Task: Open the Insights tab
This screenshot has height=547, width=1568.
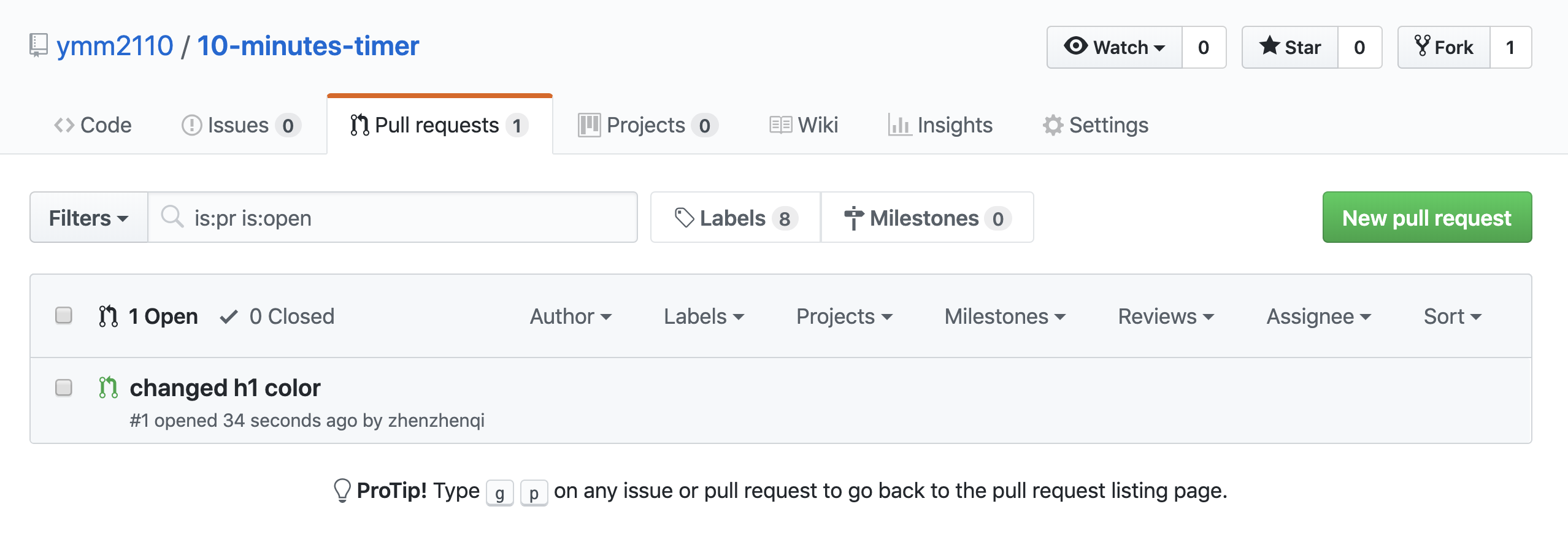Action: (940, 125)
